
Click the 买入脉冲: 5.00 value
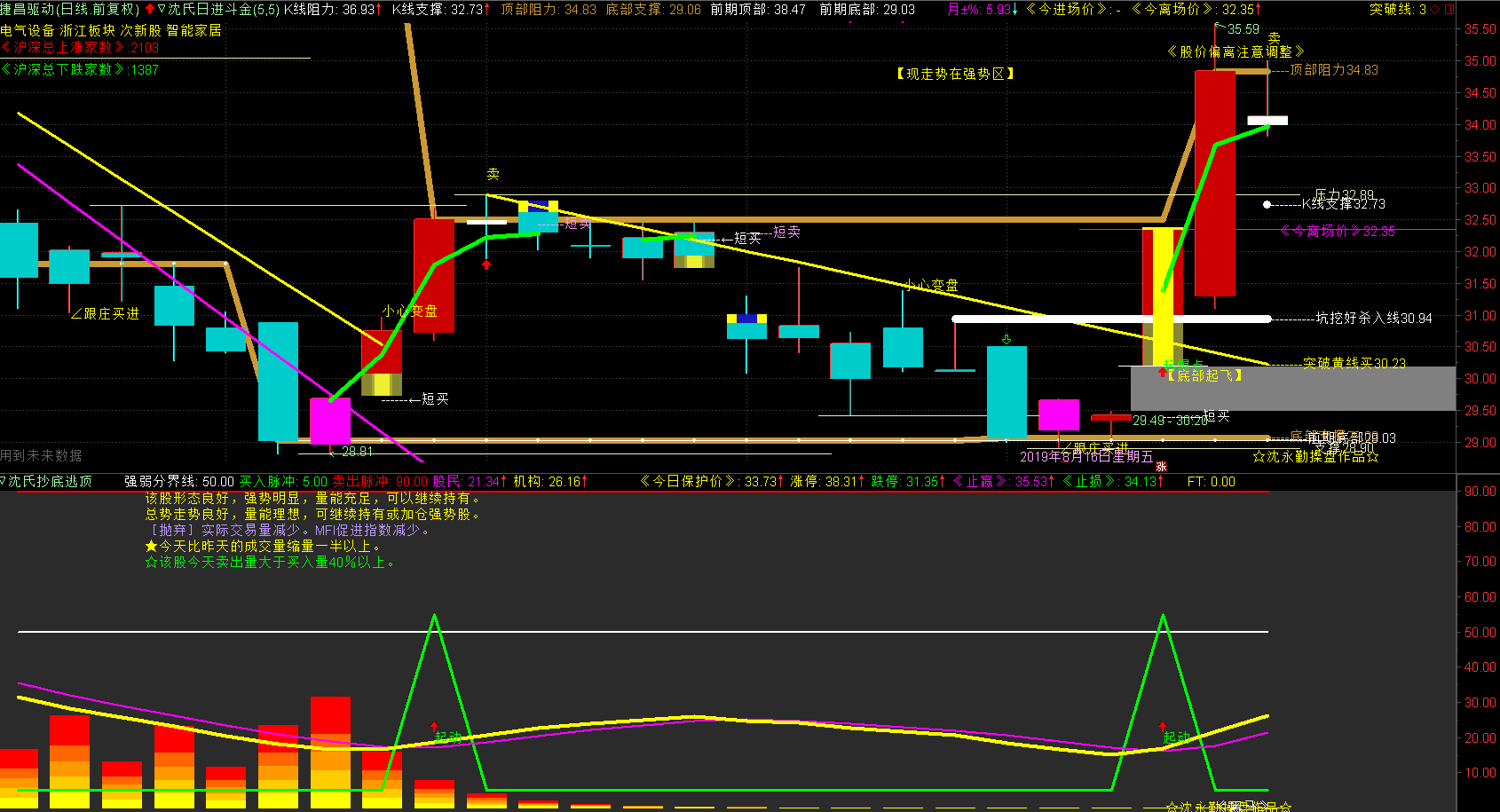[284, 481]
